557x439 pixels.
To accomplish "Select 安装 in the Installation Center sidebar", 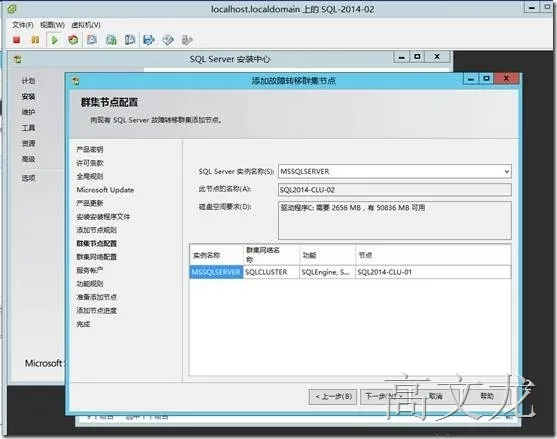I will click(x=28, y=97).
